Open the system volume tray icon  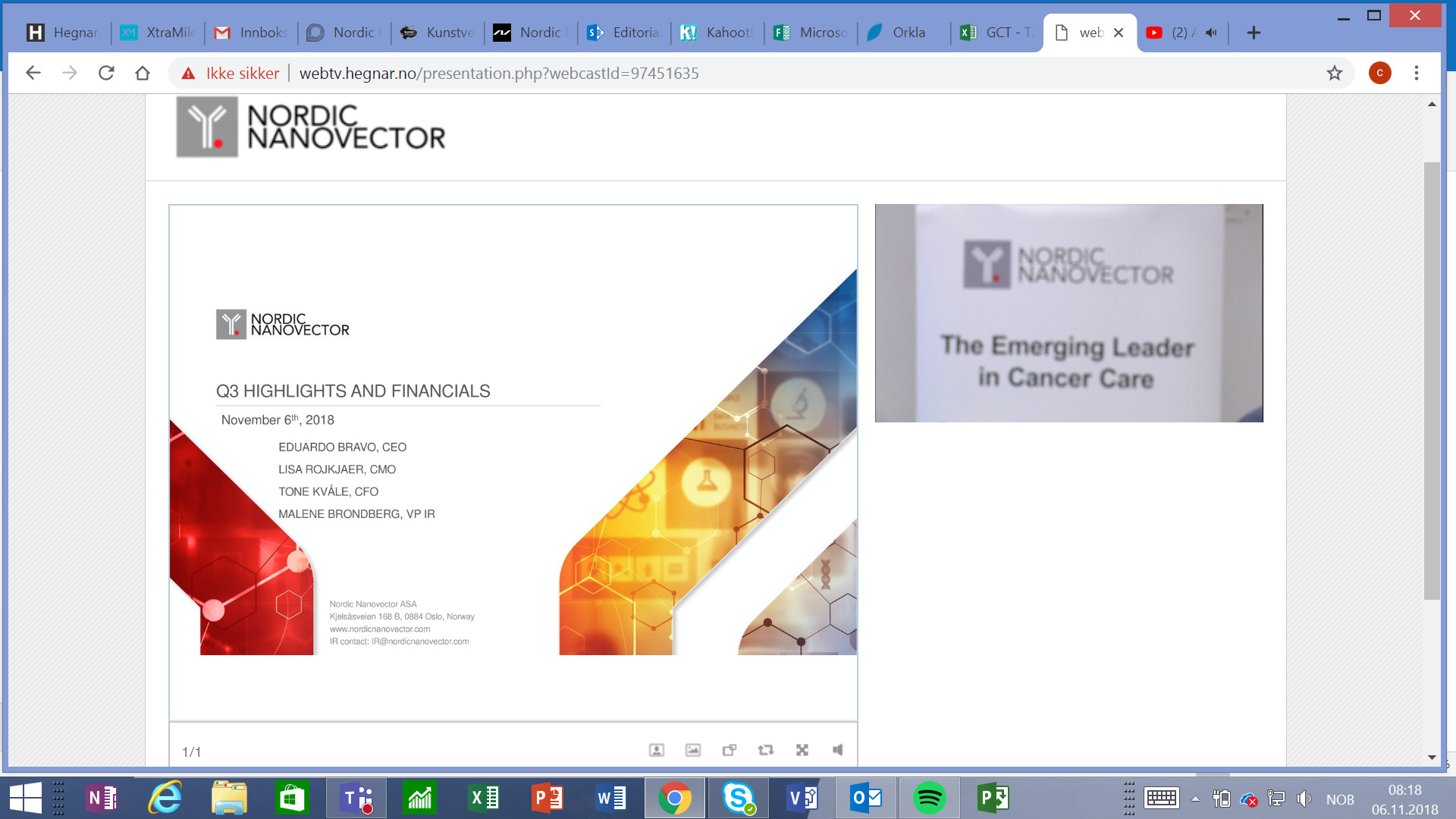(1304, 799)
